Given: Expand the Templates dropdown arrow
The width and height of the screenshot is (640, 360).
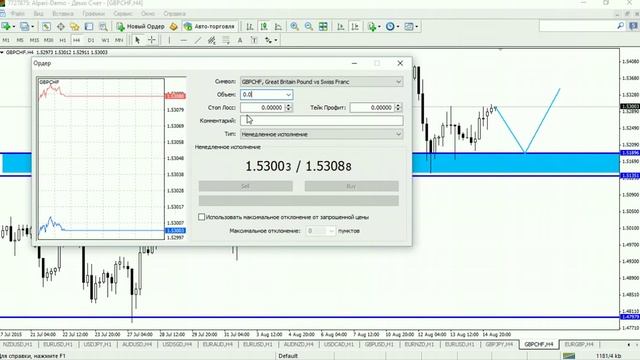Looking at the screenshot, I should 416,27.
